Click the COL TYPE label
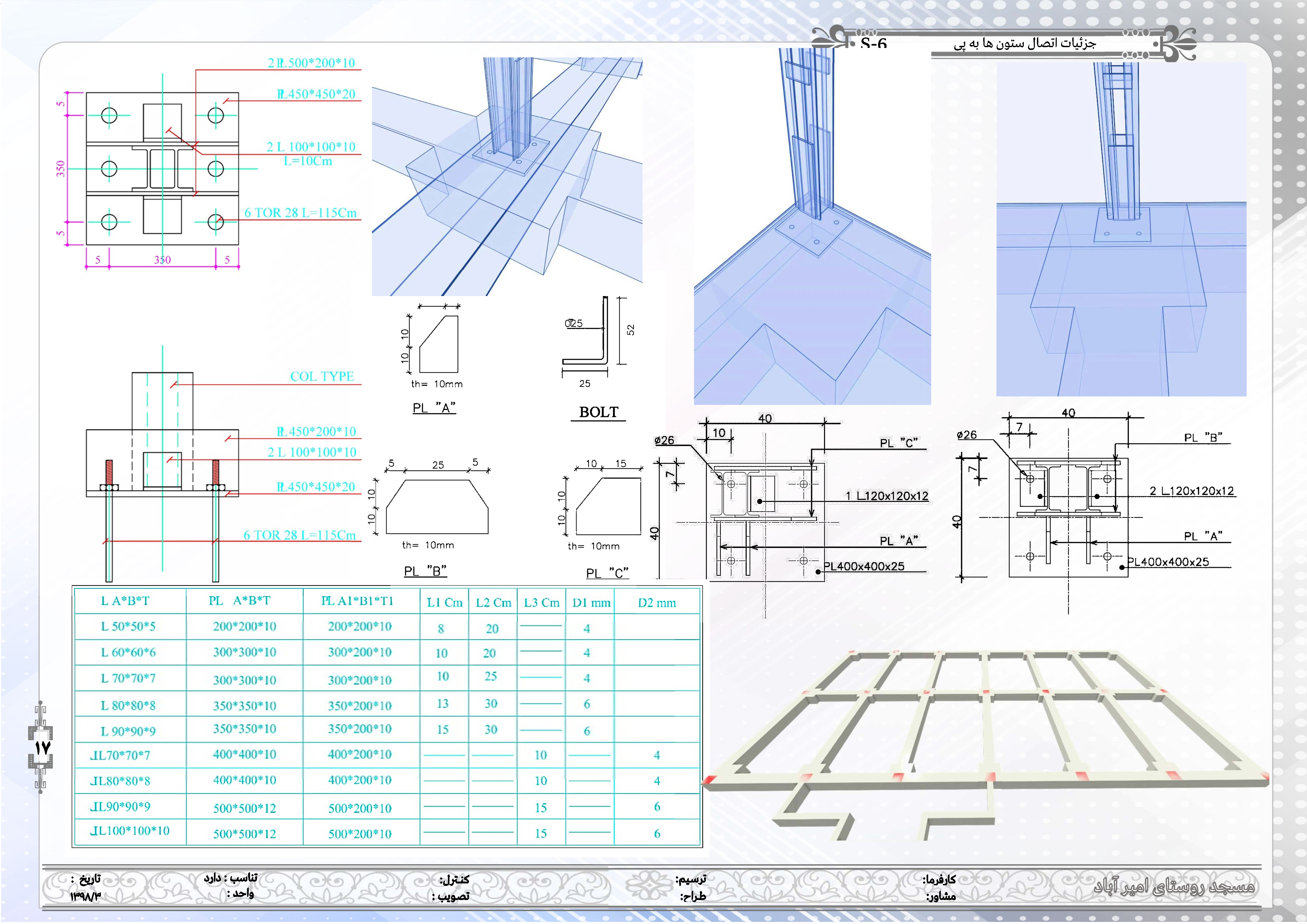Viewport: 1307px width, 924px height. click(322, 376)
